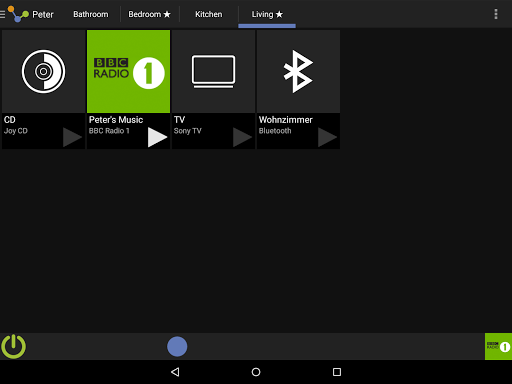This screenshot has width=512, height=384.
Task: Select the TV screen icon tile
Action: click(213, 71)
